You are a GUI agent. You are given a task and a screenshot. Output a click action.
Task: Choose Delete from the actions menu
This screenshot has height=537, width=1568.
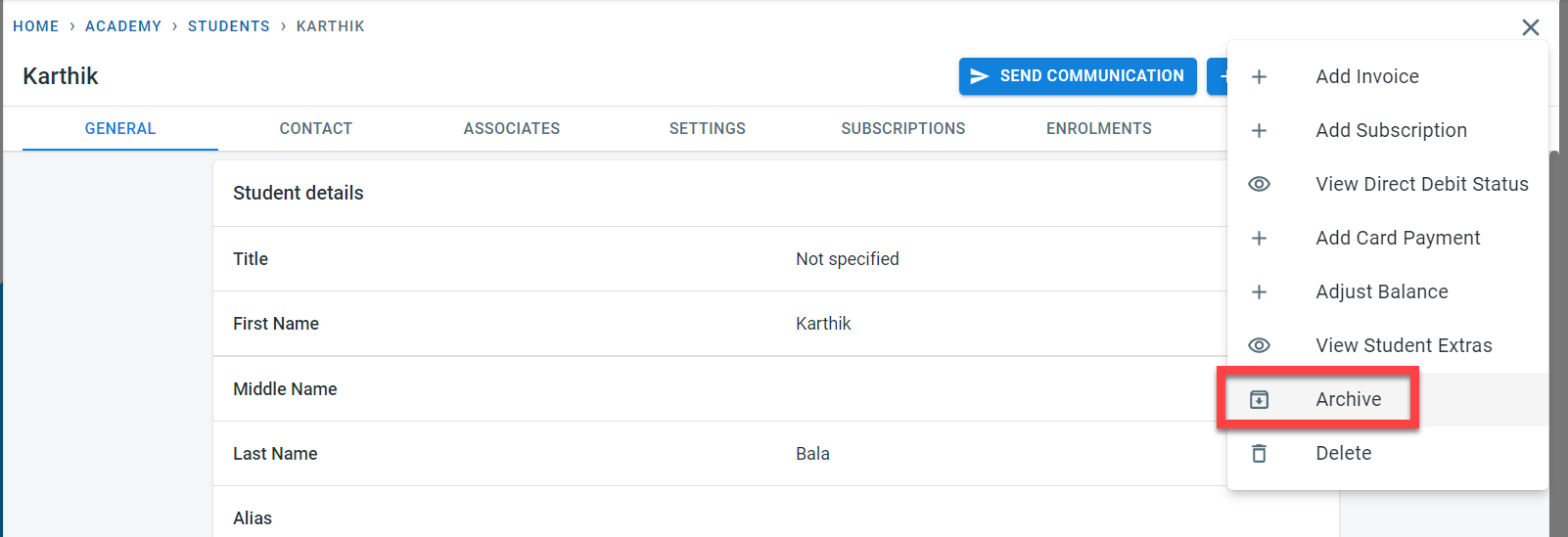(1343, 453)
